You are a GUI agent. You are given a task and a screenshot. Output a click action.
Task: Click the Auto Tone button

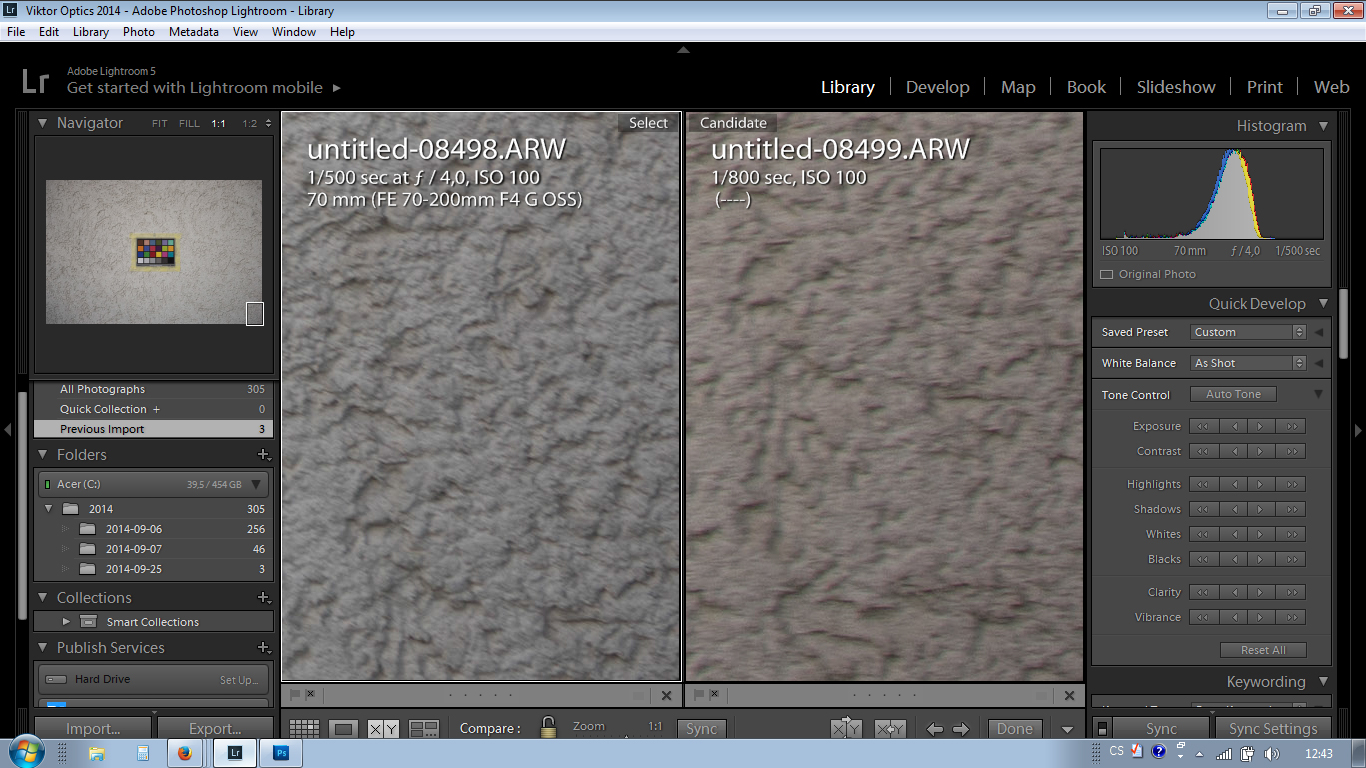(x=1232, y=394)
